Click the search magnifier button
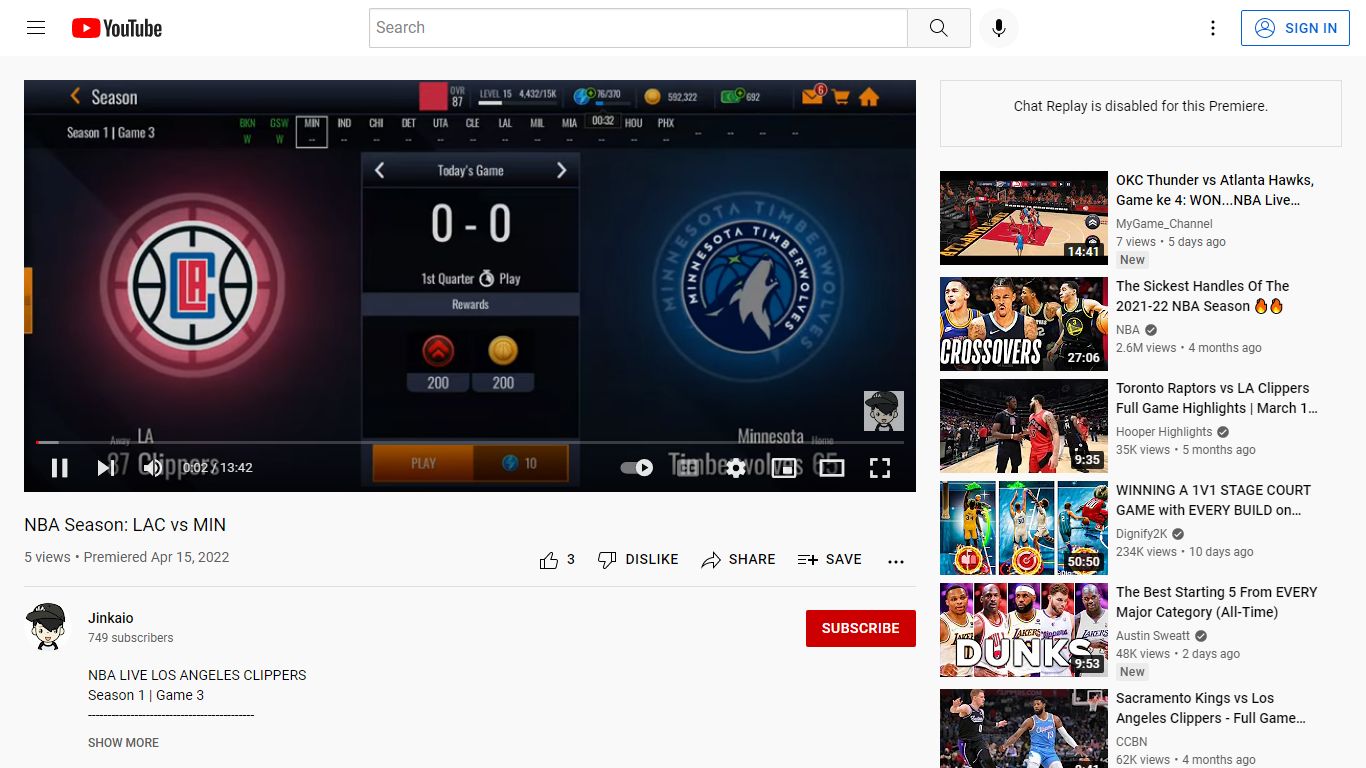 point(938,28)
